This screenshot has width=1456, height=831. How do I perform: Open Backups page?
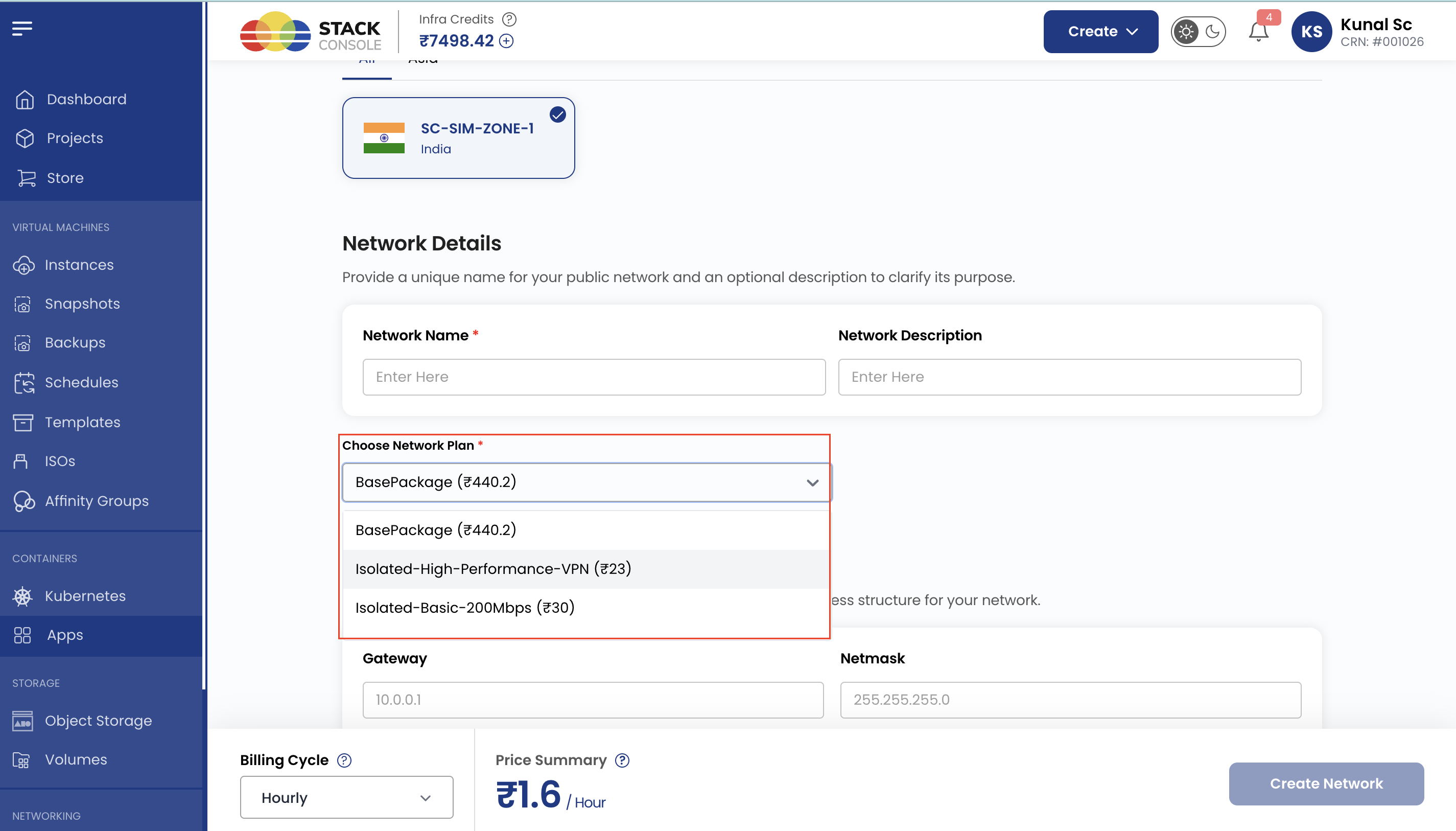pyautogui.click(x=75, y=342)
